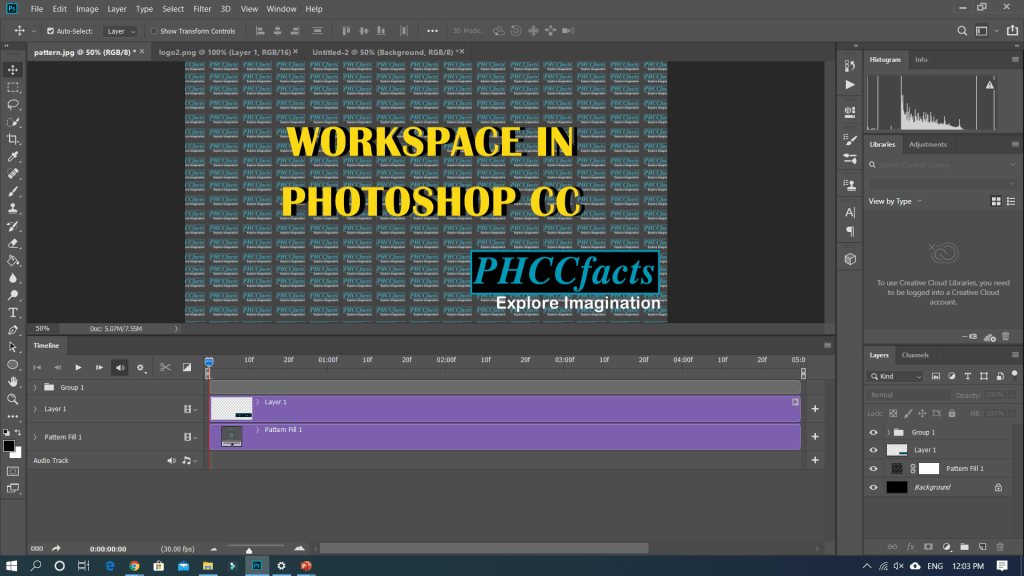Select the Lasso tool
The height and width of the screenshot is (576, 1024).
pos(13,104)
